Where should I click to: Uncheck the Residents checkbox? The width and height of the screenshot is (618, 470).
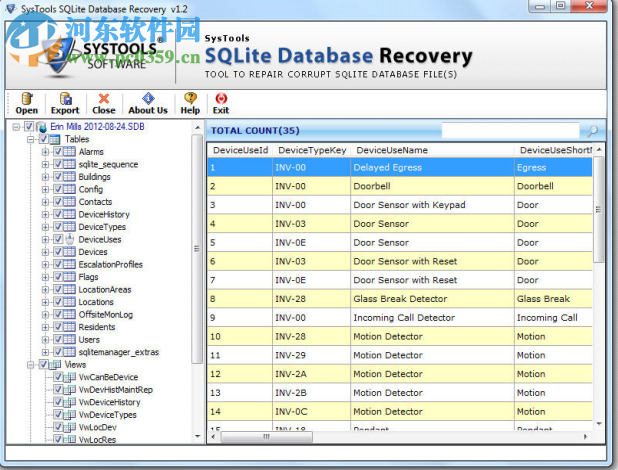(58, 327)
